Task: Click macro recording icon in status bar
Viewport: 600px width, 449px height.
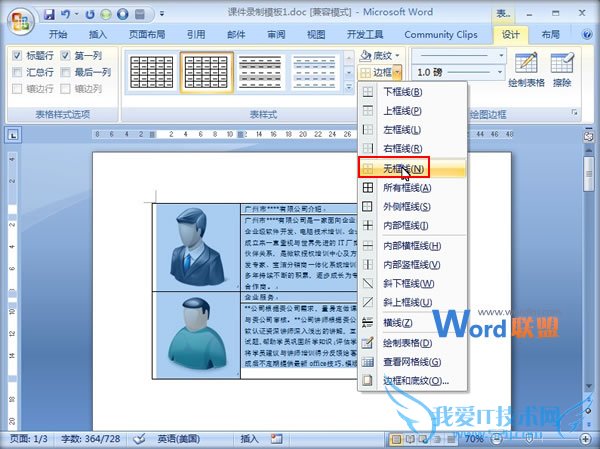Action: (x=276, y=438)
